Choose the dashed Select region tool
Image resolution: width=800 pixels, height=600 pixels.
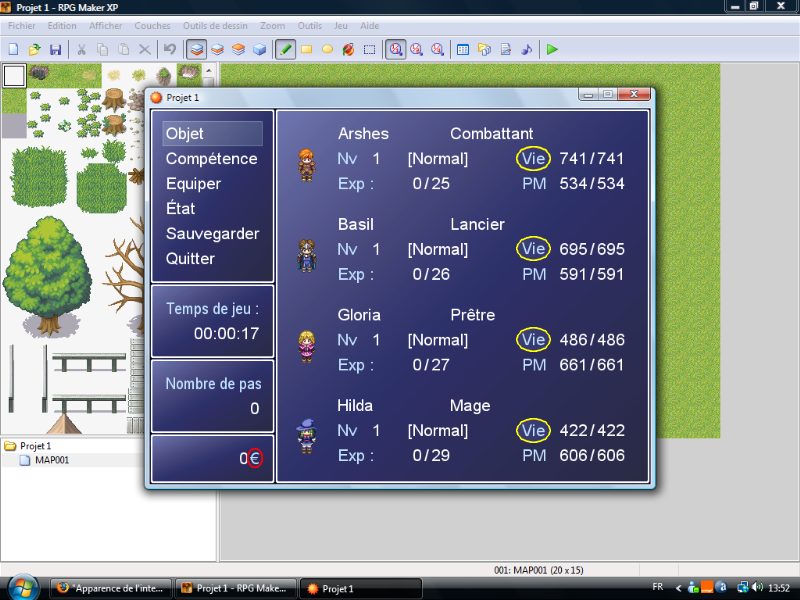click(369, 49)
